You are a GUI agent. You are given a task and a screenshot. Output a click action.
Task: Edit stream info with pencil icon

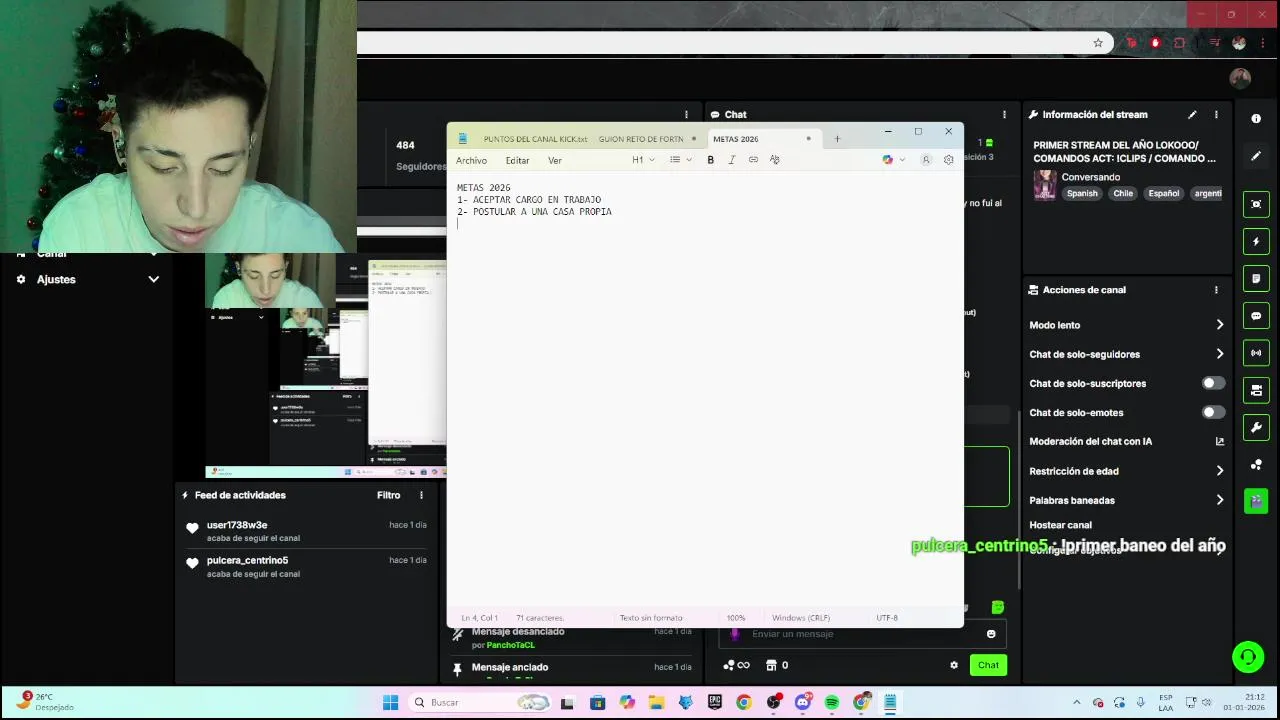click(x=1192, y=115)
